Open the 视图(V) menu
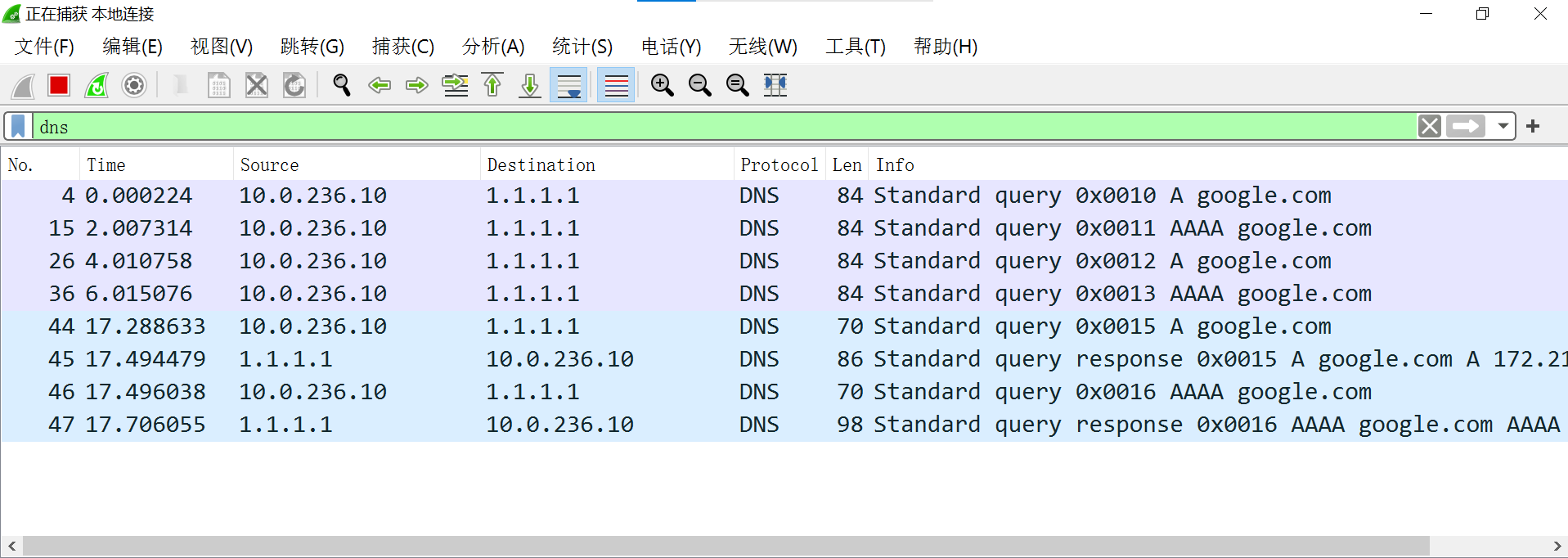The height and width of the screenshot is (558, 1568). [222, 47]
